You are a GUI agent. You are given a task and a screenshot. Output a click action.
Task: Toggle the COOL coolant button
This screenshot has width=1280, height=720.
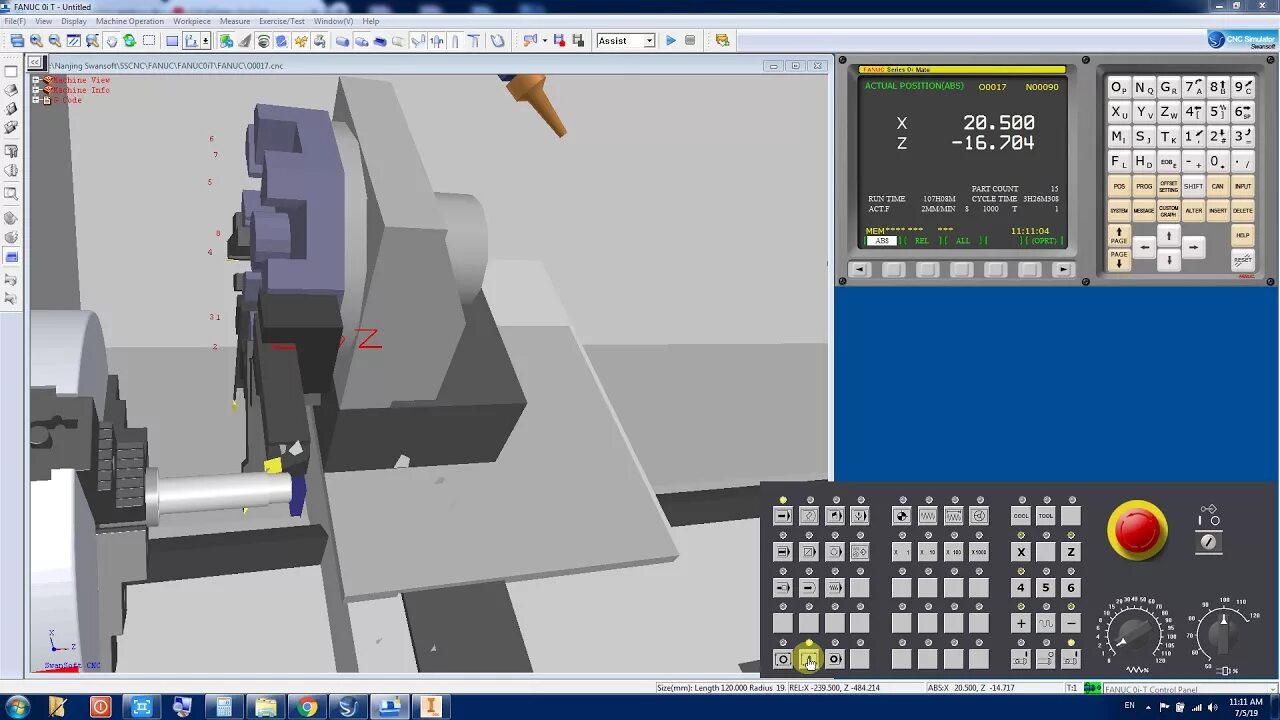[1020, 516]
